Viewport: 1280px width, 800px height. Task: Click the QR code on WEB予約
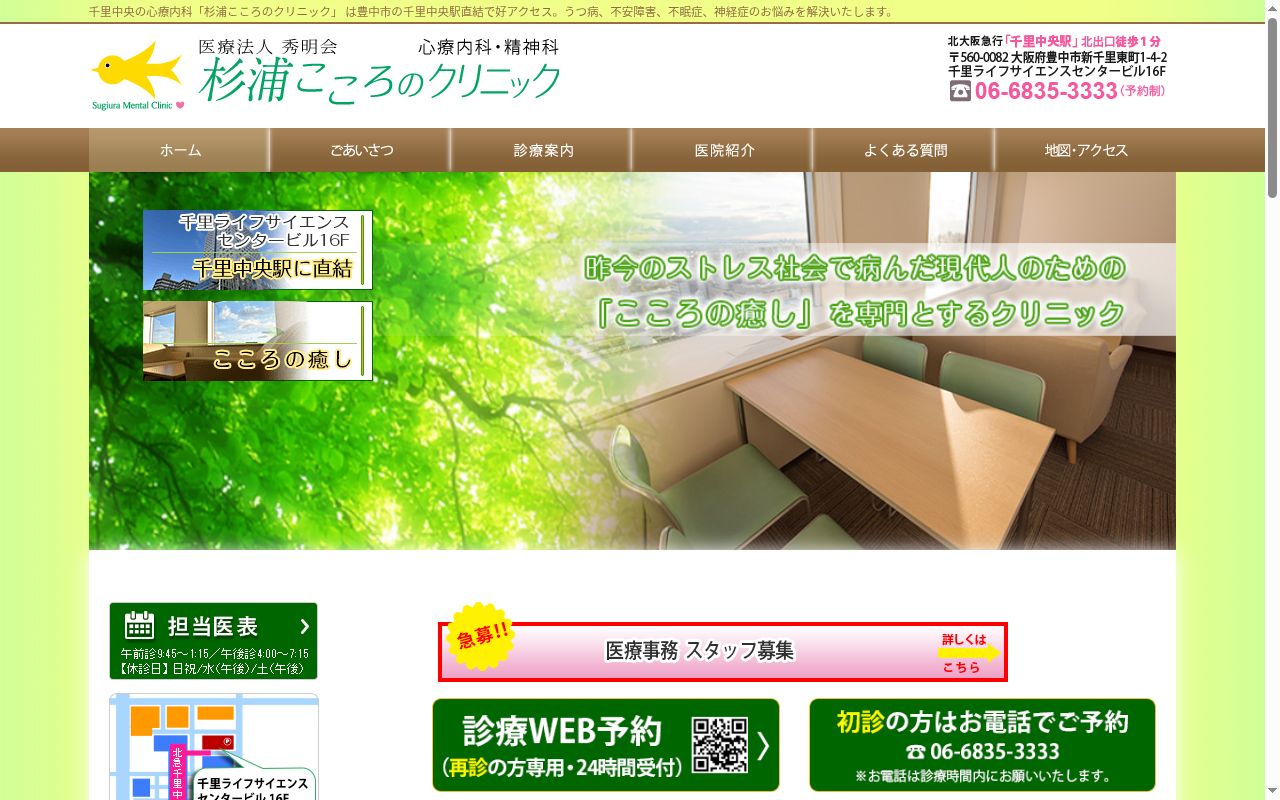(x=720, y=745)
